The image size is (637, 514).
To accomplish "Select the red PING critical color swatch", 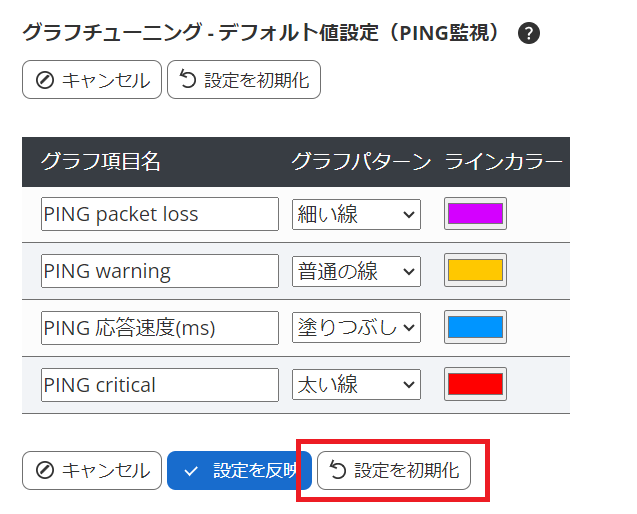I will [475, 385].
